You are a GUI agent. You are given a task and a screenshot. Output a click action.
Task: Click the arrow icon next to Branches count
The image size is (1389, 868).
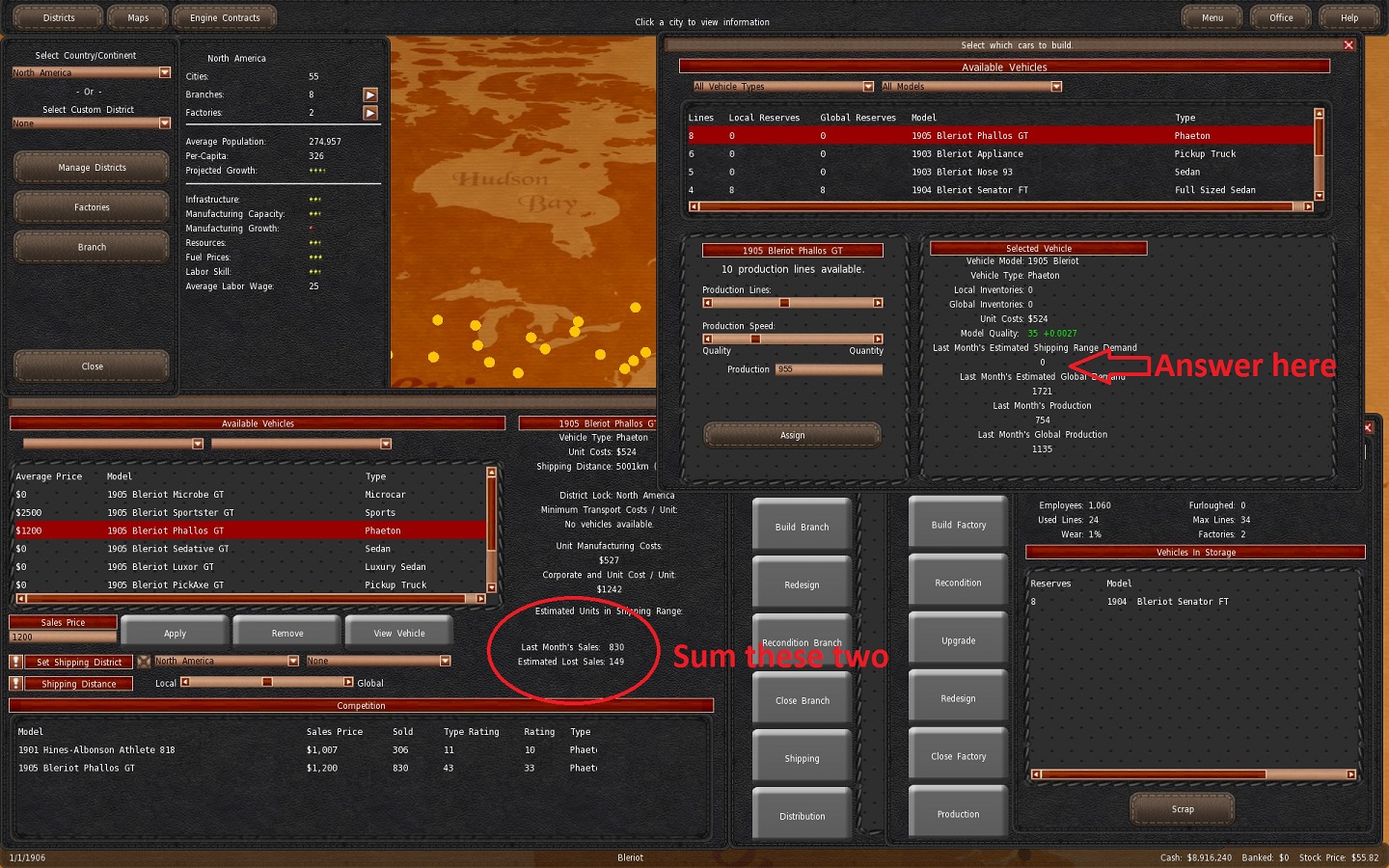(x=369, y=95)
